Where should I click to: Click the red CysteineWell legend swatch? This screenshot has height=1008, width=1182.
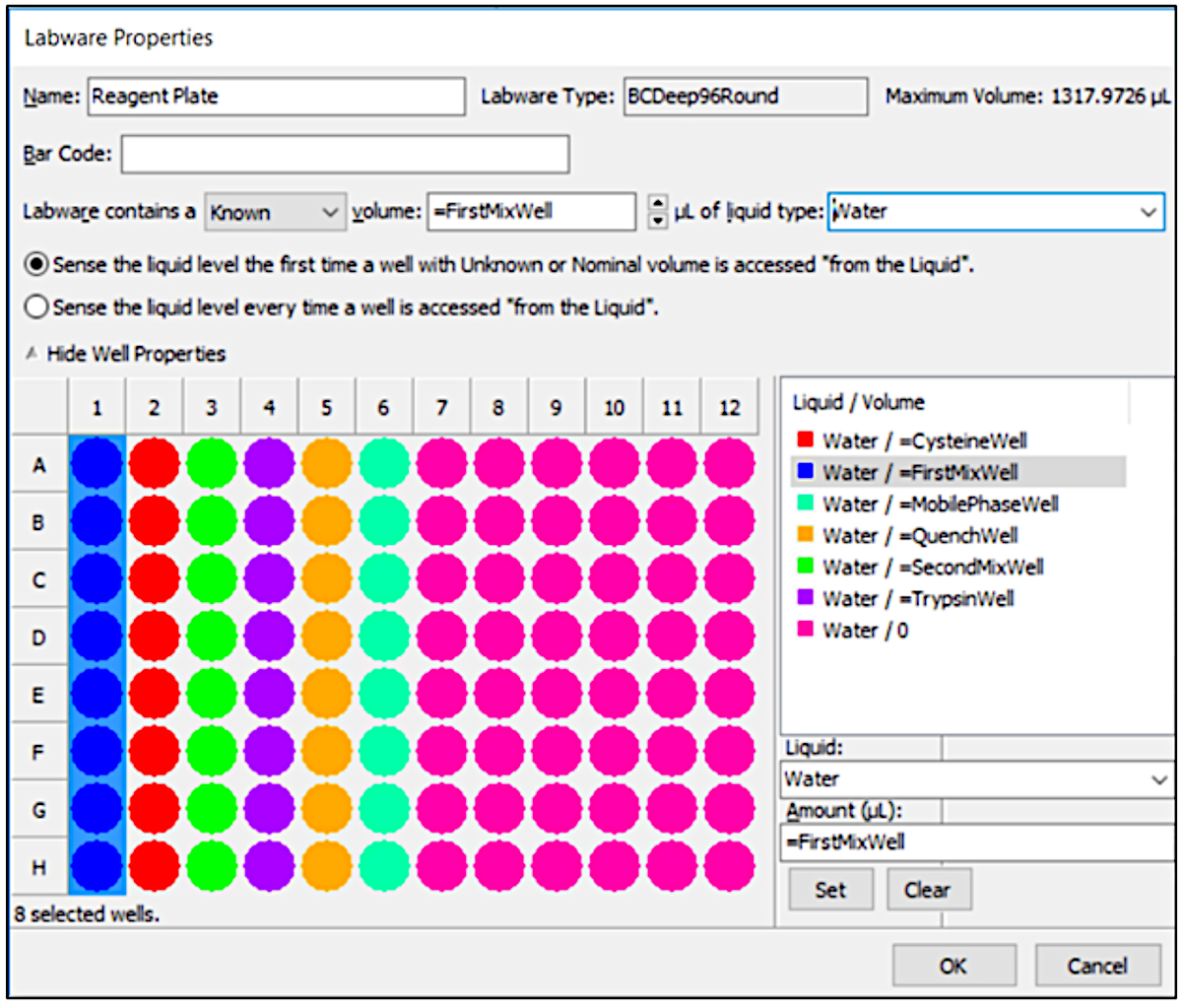pos(806,439)
